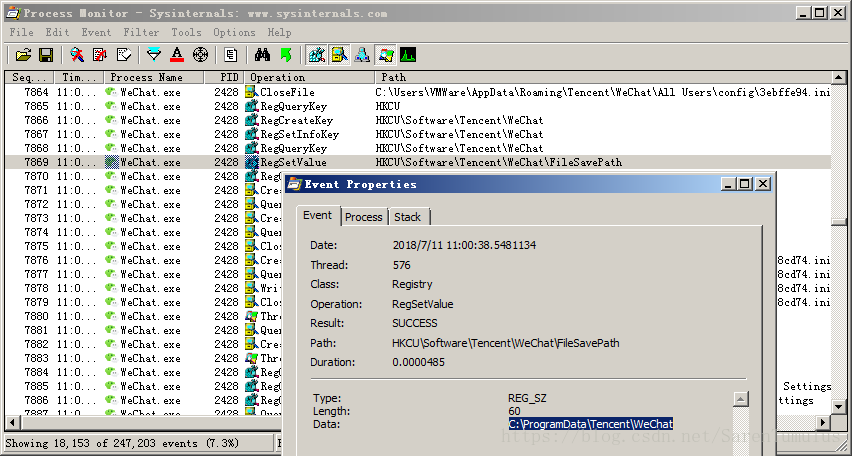Sort by PID column header
This screenshot has width=852, height=456.
click(x=224, y=77)
